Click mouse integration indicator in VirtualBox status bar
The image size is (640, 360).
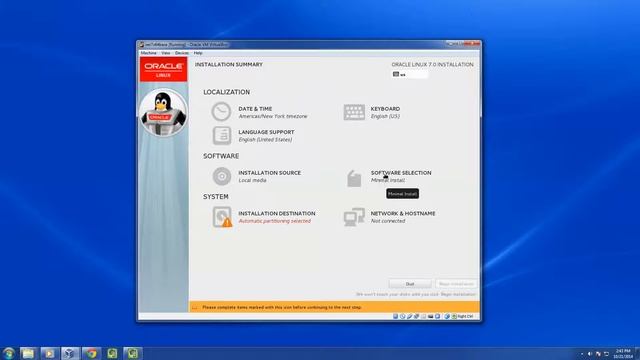[447, 316]
